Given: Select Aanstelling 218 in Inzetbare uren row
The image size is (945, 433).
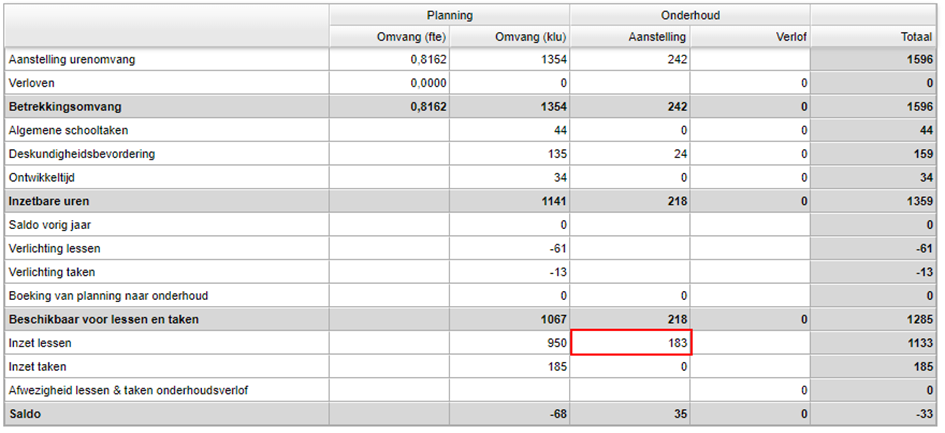Looking at the screenshot, I should (677, 201).
